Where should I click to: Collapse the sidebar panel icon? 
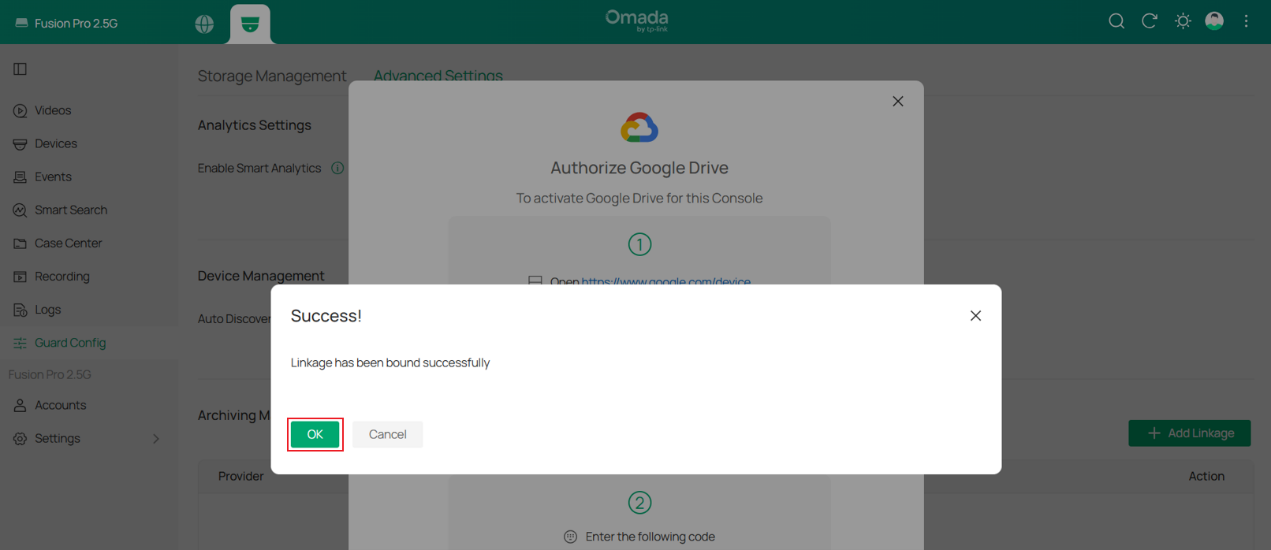click(20, 69)
